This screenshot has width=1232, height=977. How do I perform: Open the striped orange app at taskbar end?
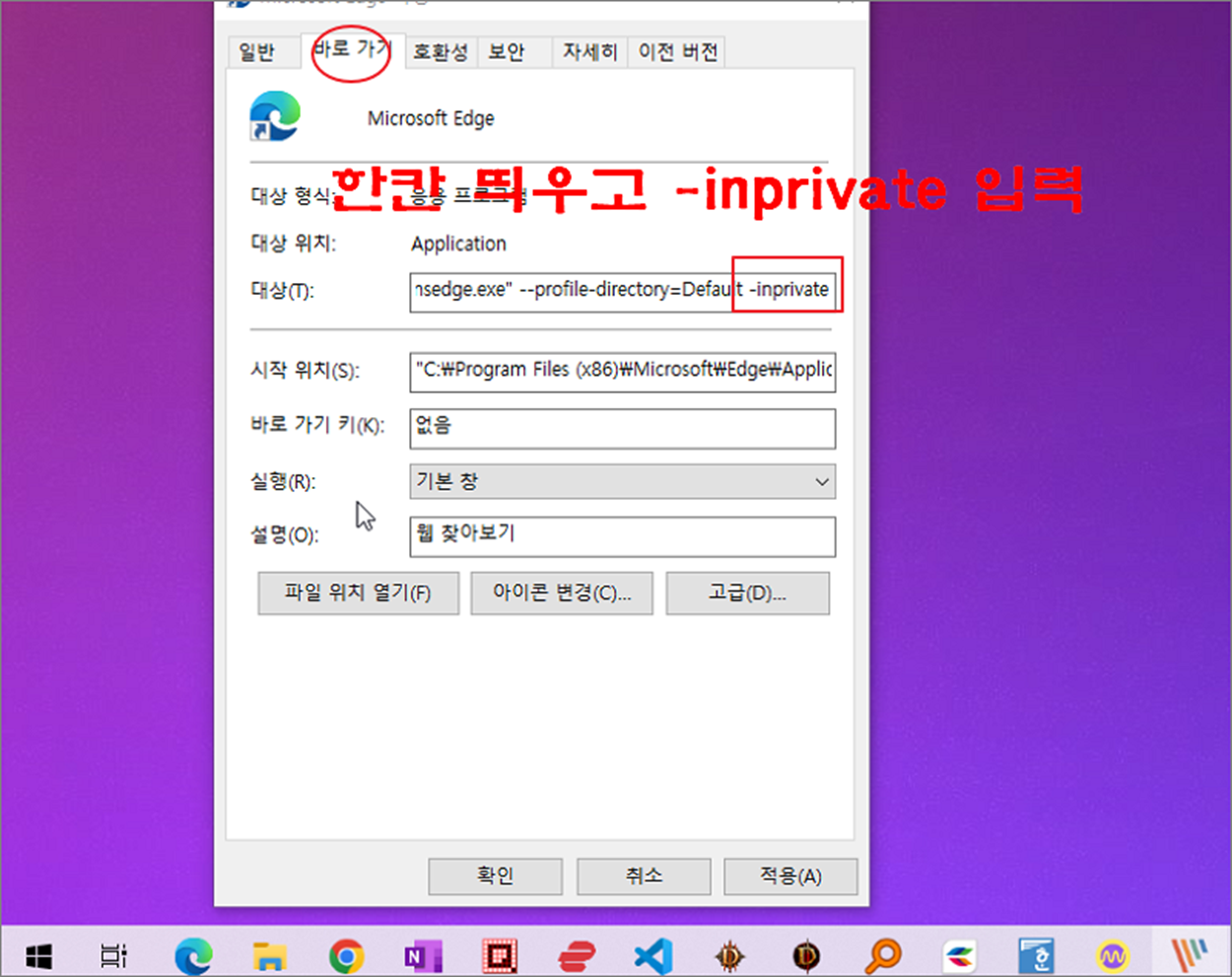coord(1190,955)
